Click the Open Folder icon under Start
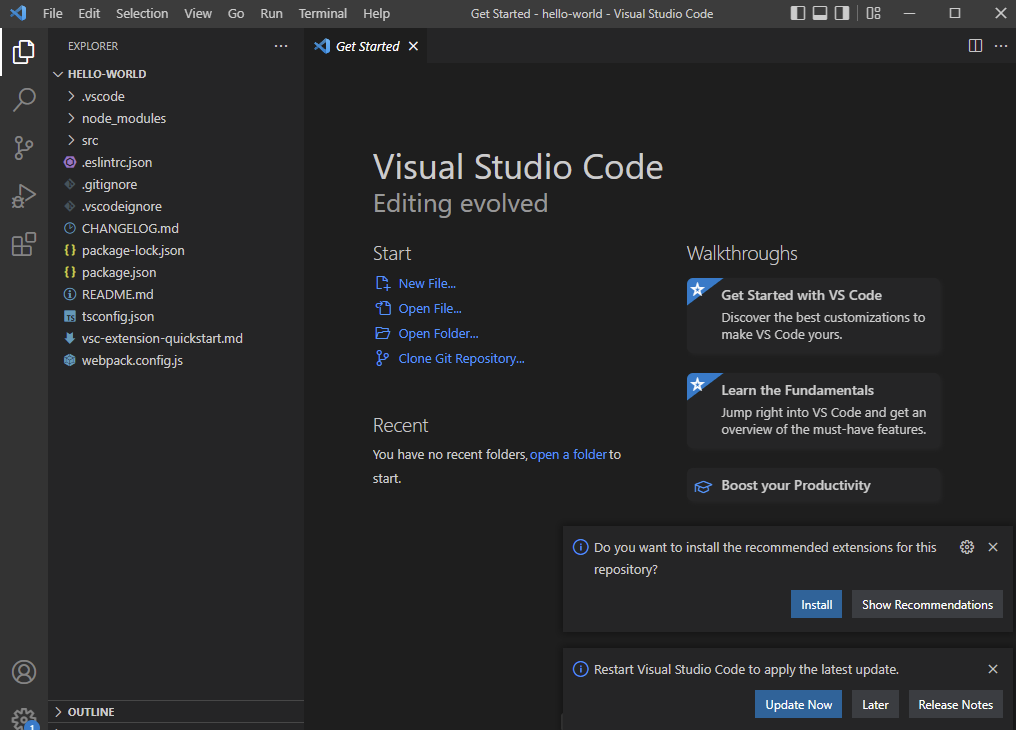This screenshot has width=1016, height=730. [382, 333]
